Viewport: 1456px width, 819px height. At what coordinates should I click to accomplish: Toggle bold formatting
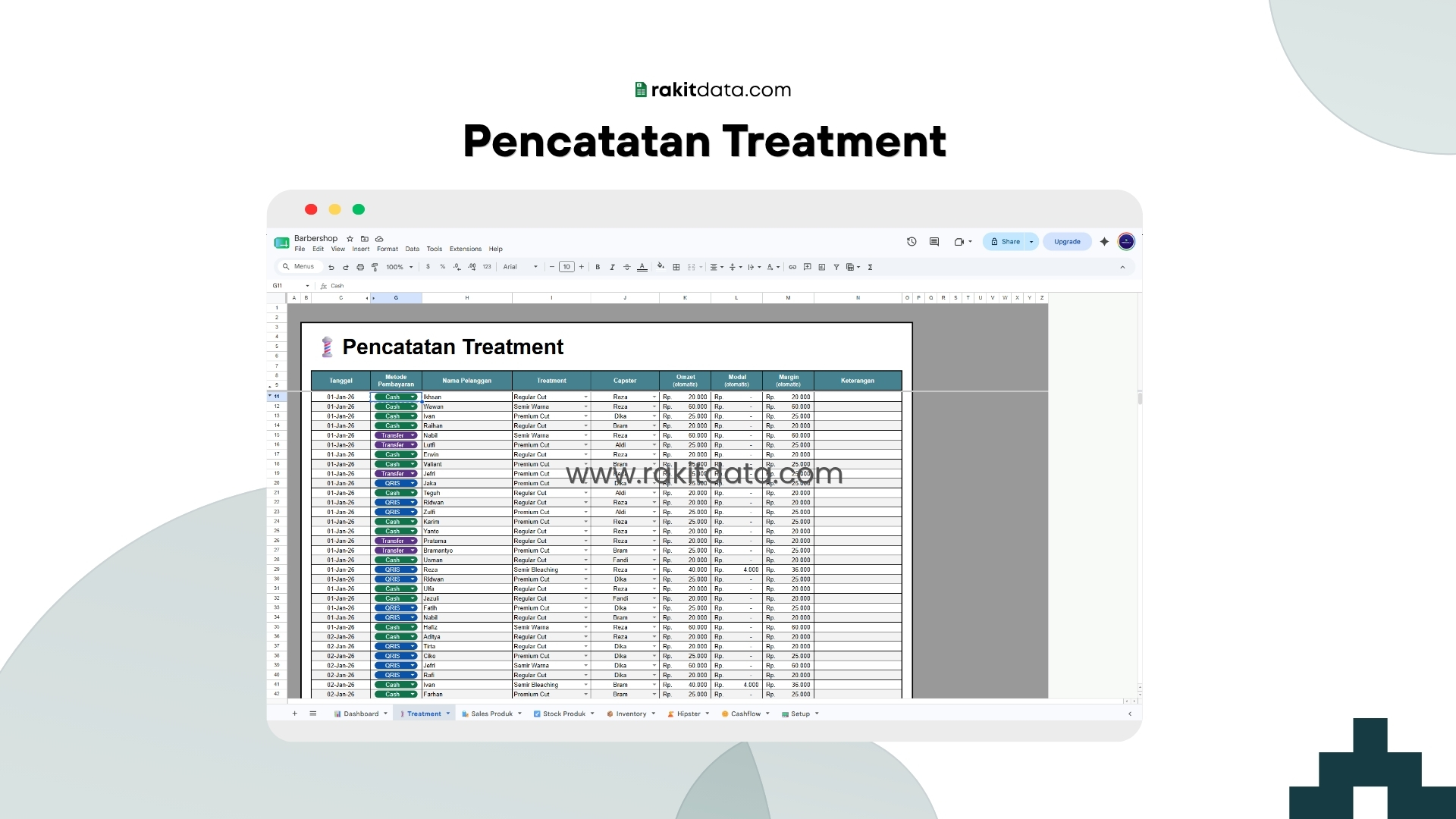[598, 267]
